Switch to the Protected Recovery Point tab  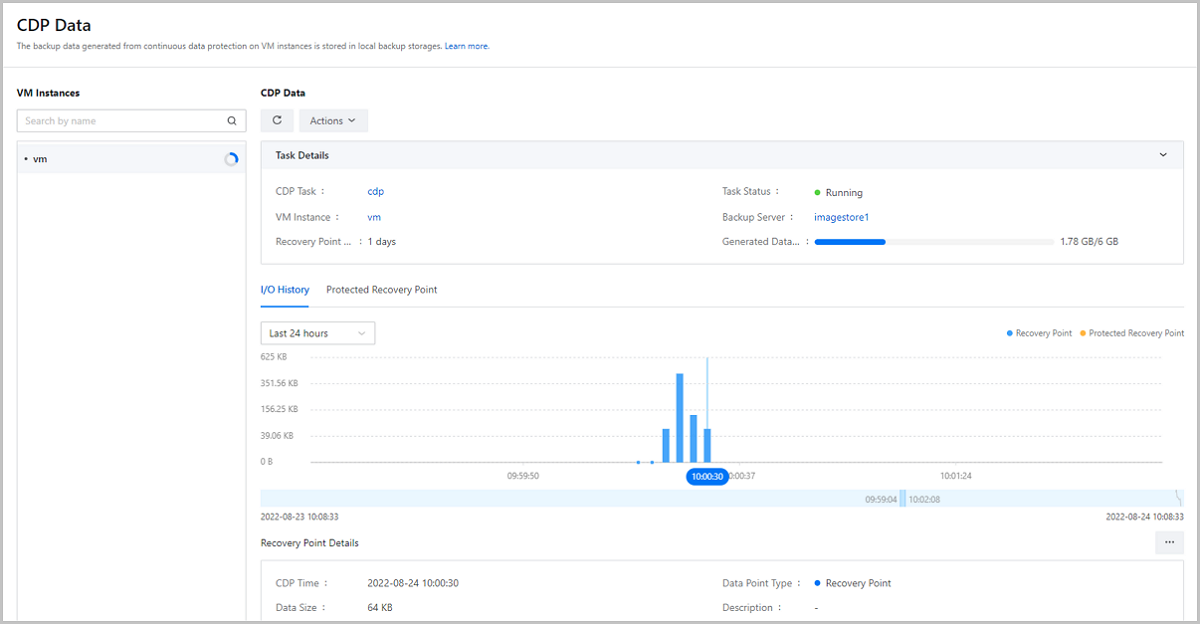[x=381, y=290]
